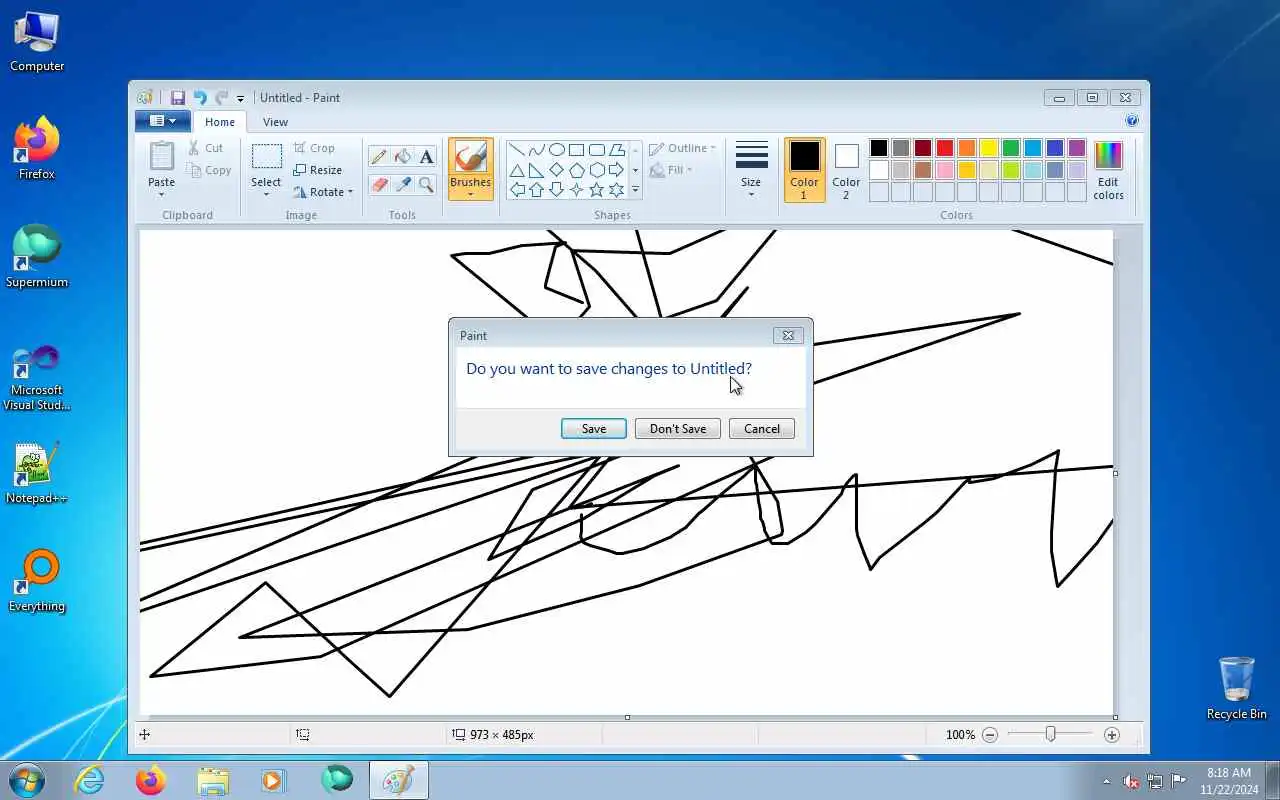Pick the Triangle shape
Image resolution: width=1280 pixels, height=800 pixels.
(x=517, y=170)
